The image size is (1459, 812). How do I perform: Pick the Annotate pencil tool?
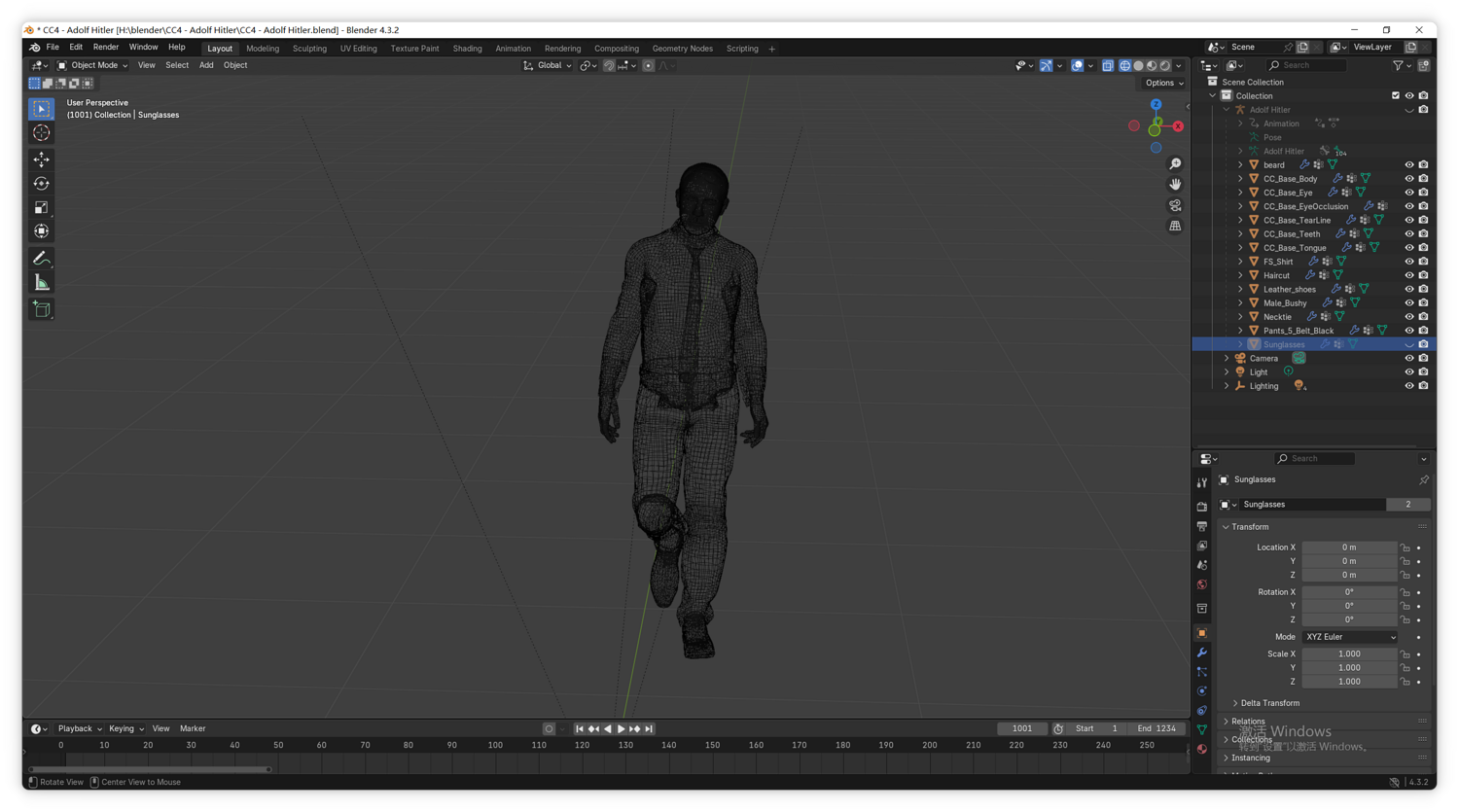(41, 259)
